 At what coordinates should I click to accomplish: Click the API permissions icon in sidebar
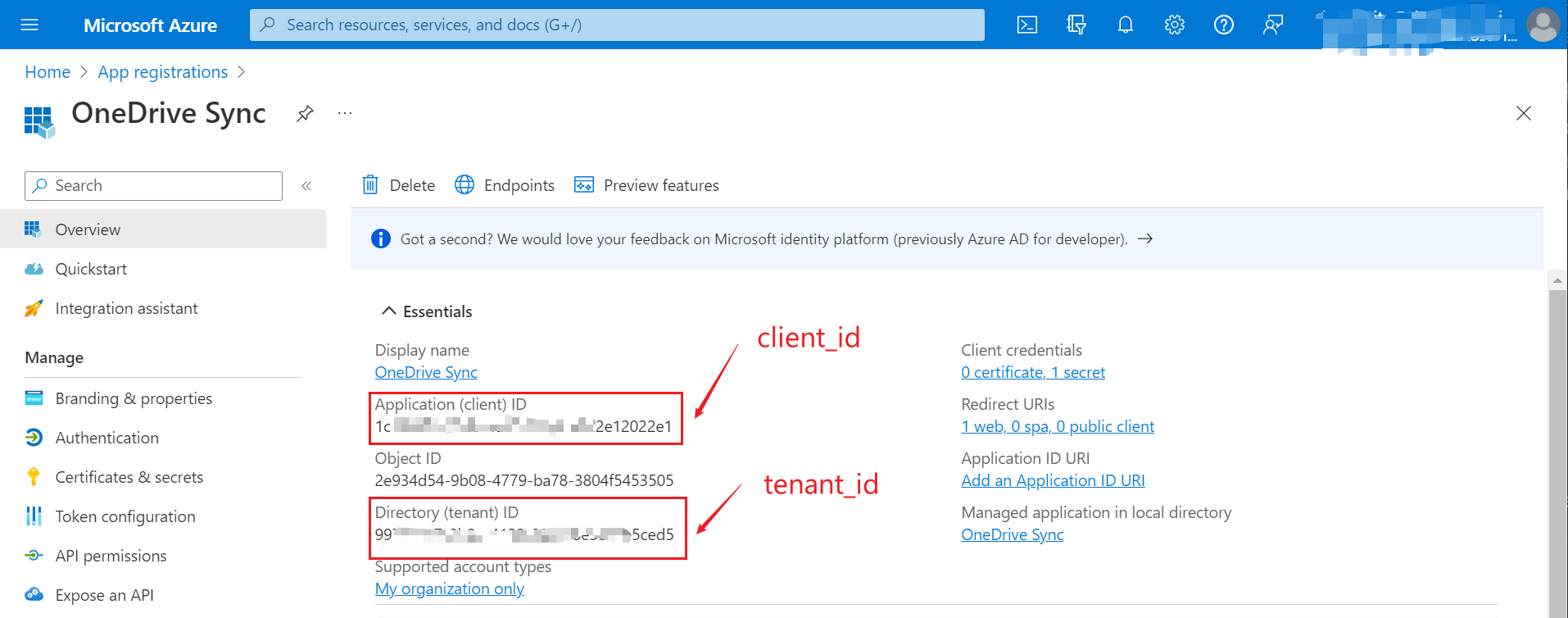click(34, 556)
